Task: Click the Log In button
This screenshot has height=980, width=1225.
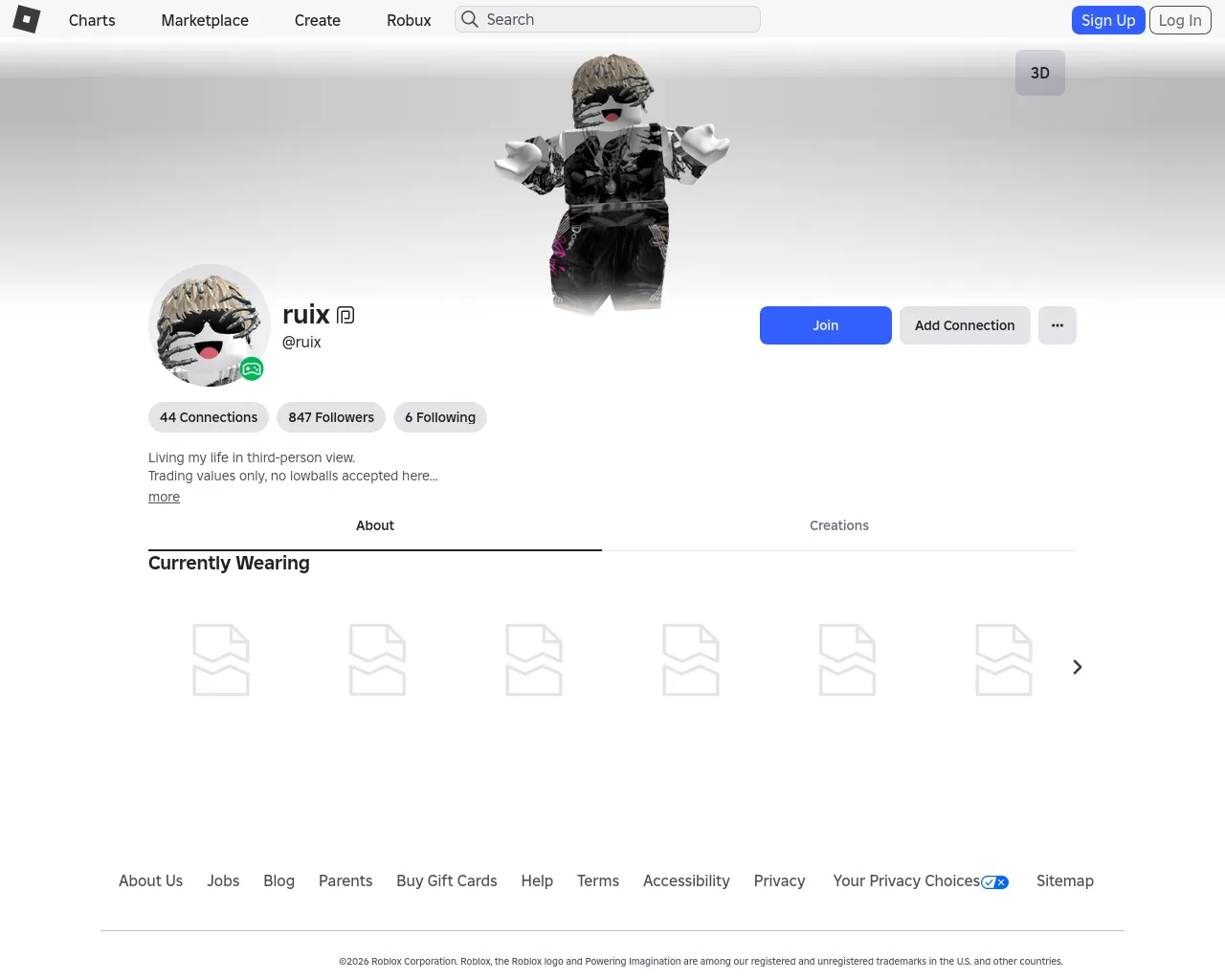Action: [1180, 20]
